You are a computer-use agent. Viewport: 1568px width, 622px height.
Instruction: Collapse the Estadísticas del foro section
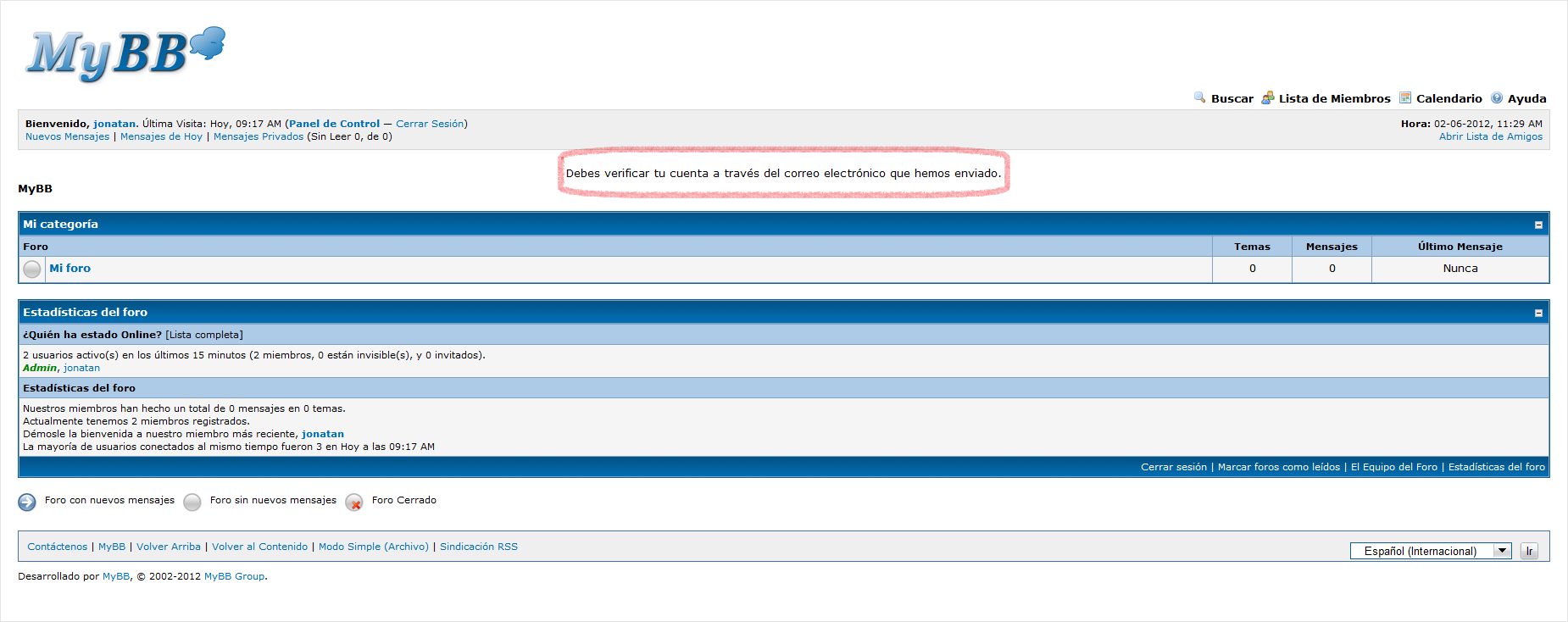(x=1537, y=314)
